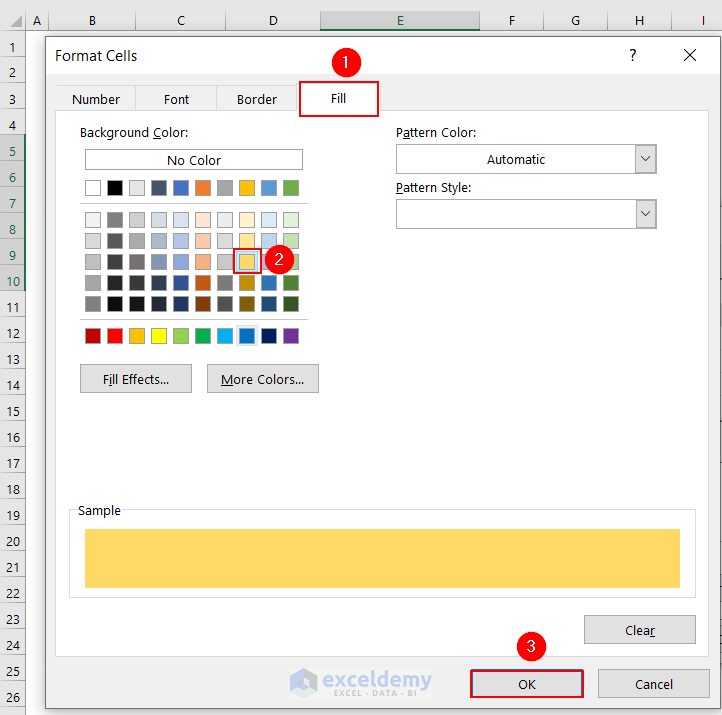Switch to the Number tab

96,99
